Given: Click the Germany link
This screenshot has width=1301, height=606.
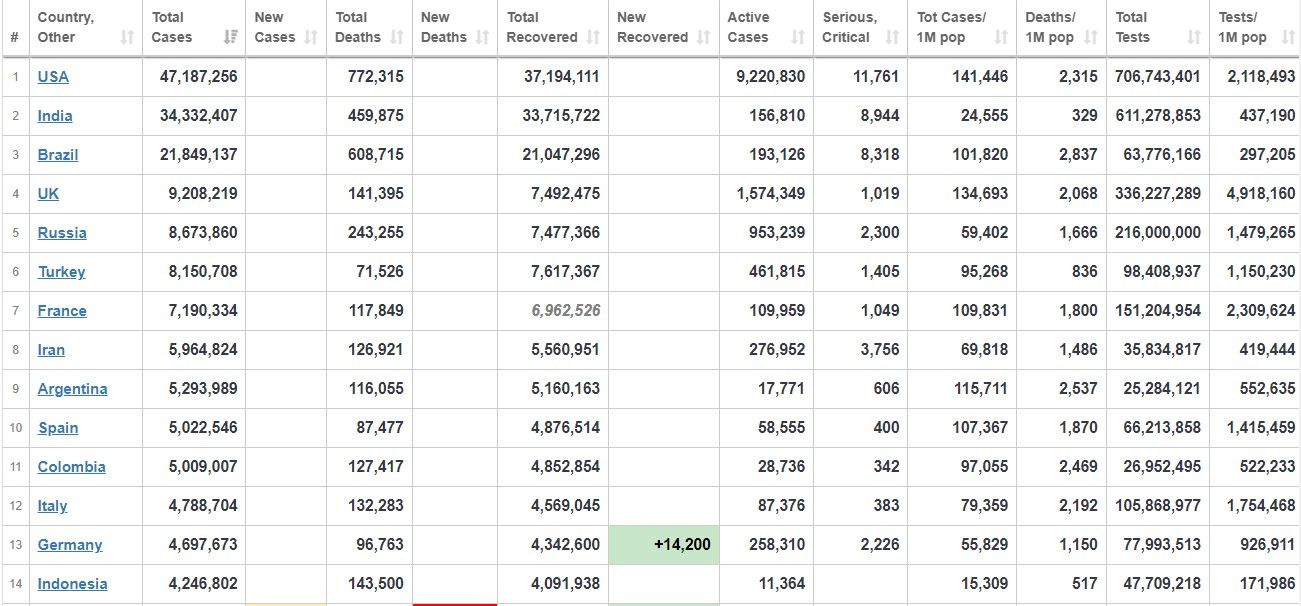Looking at the screenshot, I should 70,545.
